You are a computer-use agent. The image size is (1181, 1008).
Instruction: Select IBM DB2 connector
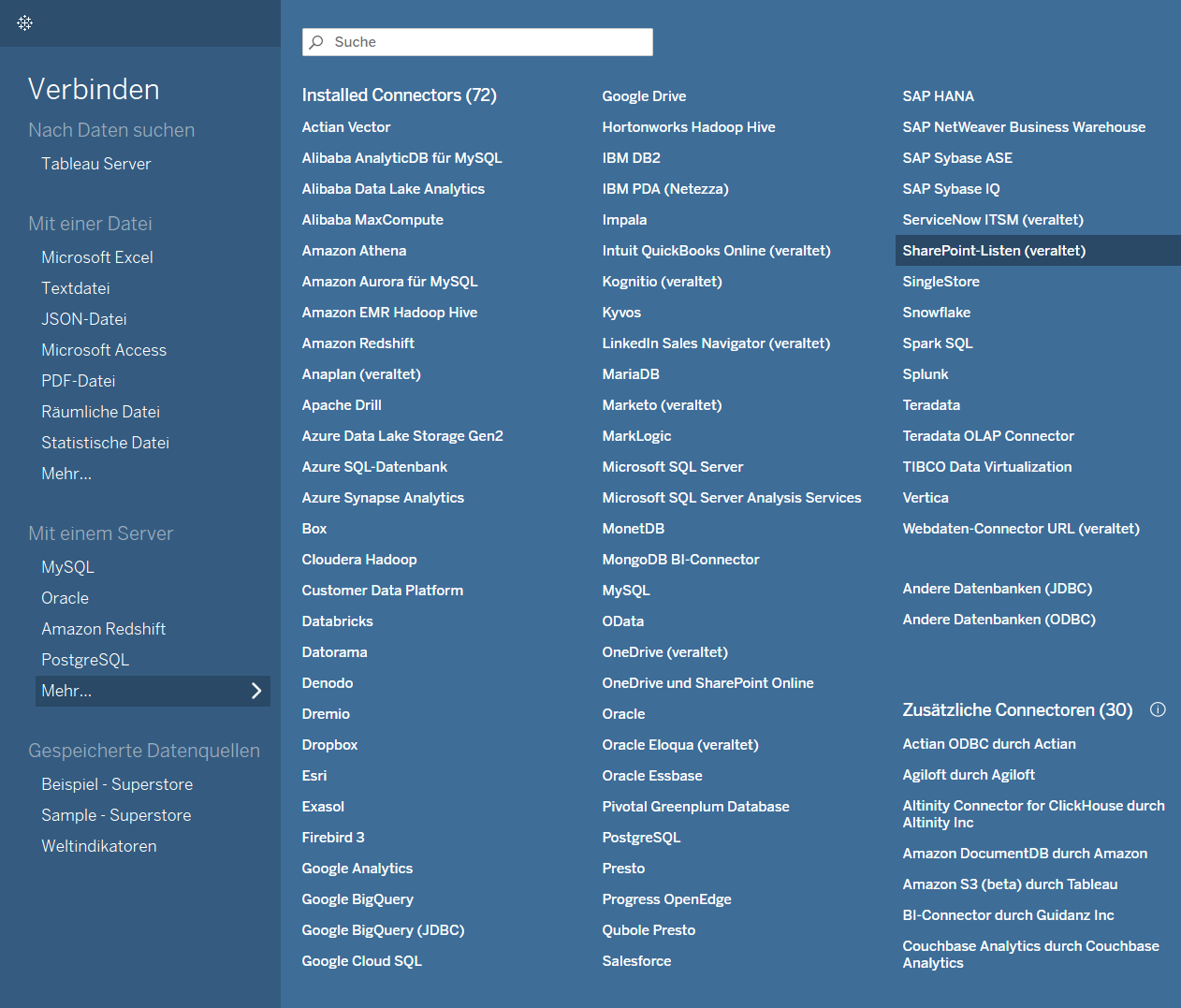tap(632, 158)
